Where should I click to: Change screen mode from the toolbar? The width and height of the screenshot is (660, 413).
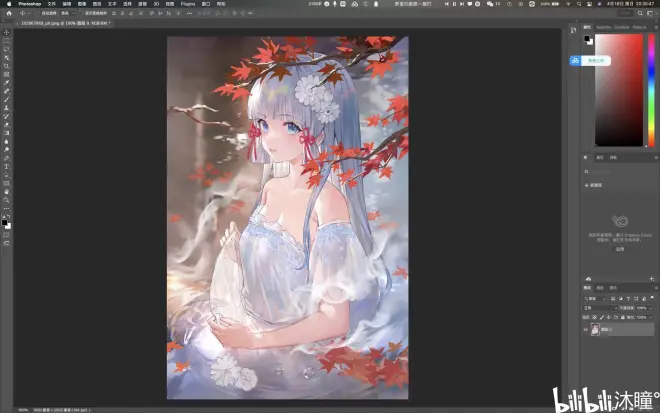pyautogui.click(x=6, y=243)
